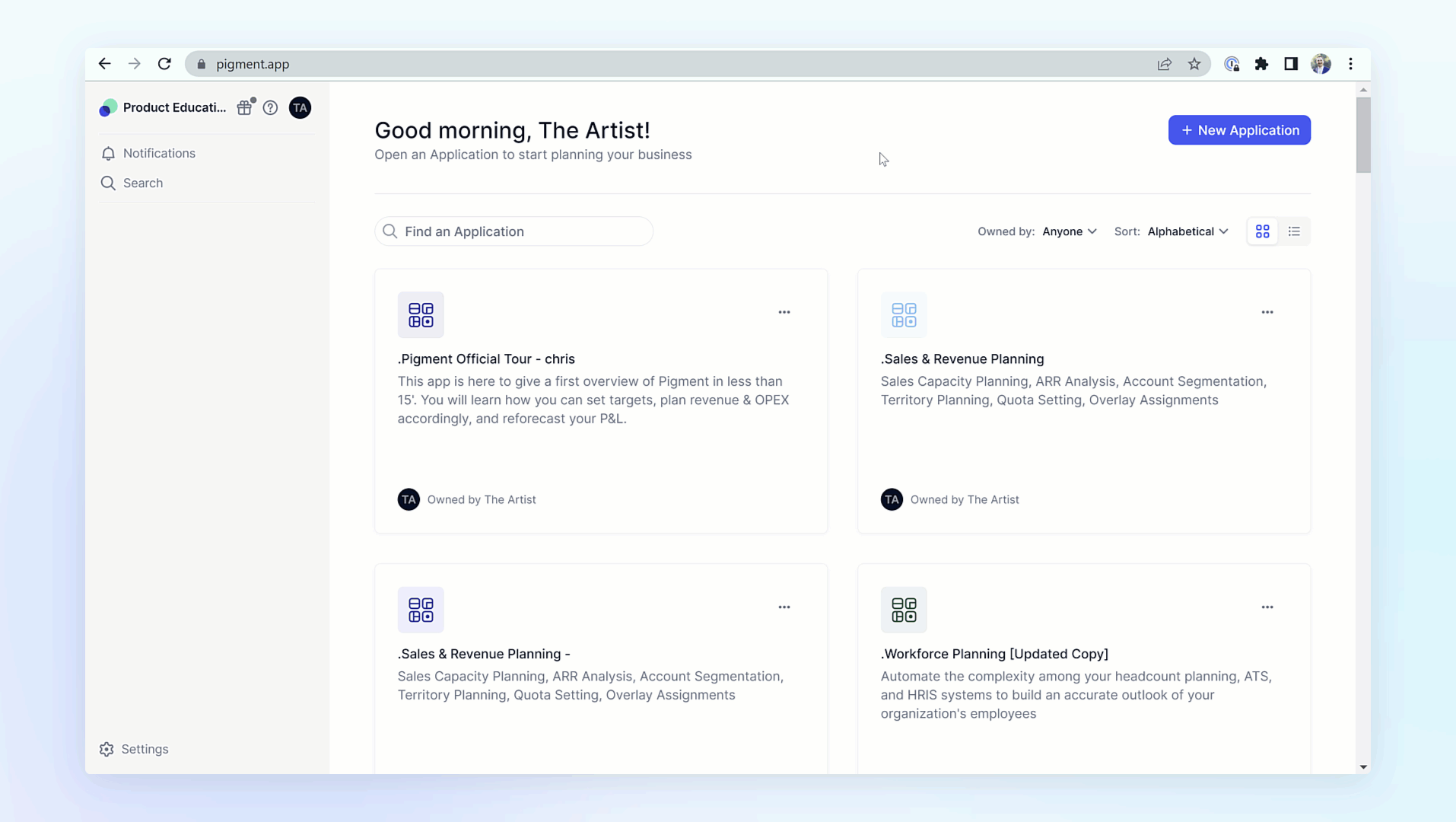The height and width of the screenshot is (822, 1456).
Task: Switch to list view
Action: [1294, 231]
